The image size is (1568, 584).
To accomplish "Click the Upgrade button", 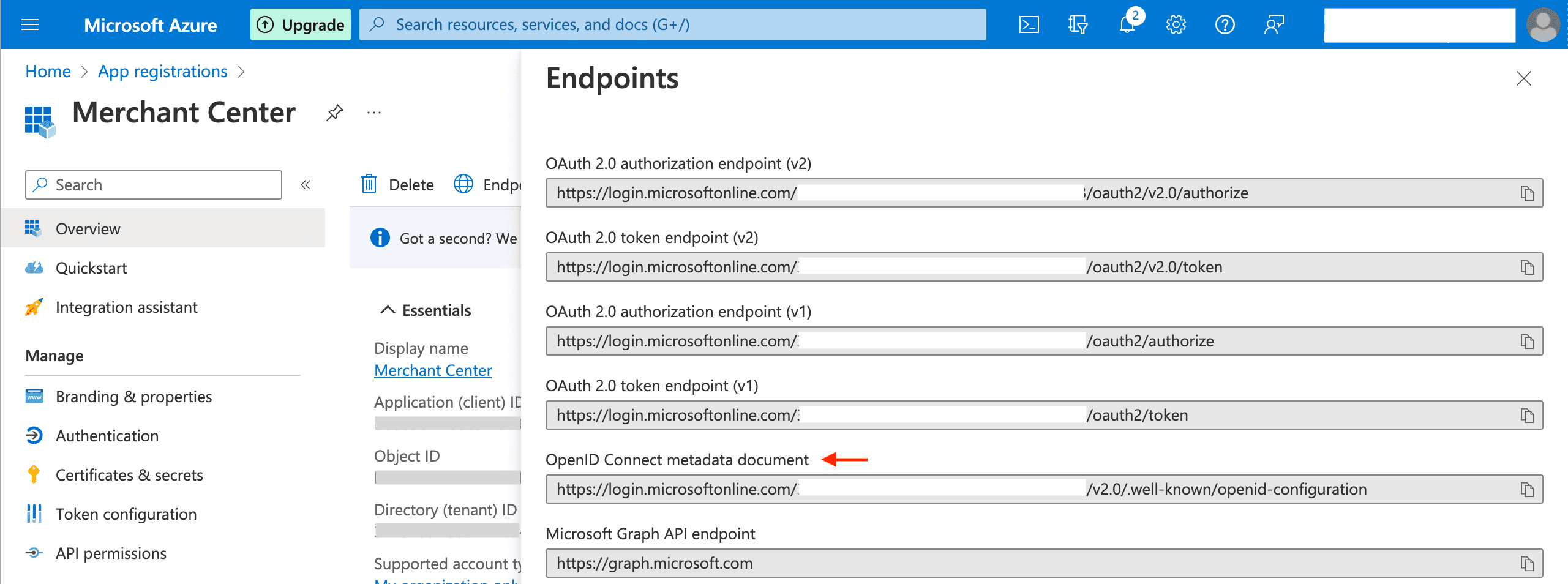I will pyautogui.click(x=300, y=24).
